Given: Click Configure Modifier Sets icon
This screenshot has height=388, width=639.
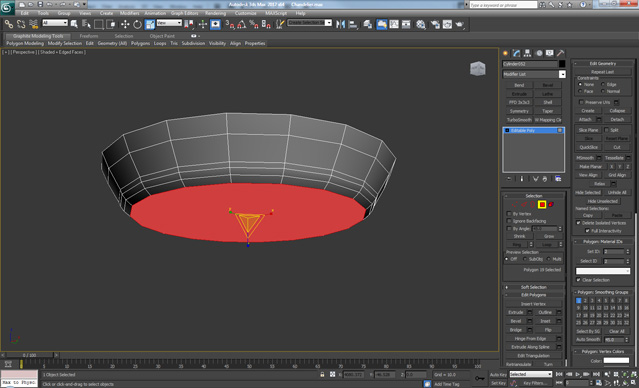Looking at the screenshot, I should 558,179.
